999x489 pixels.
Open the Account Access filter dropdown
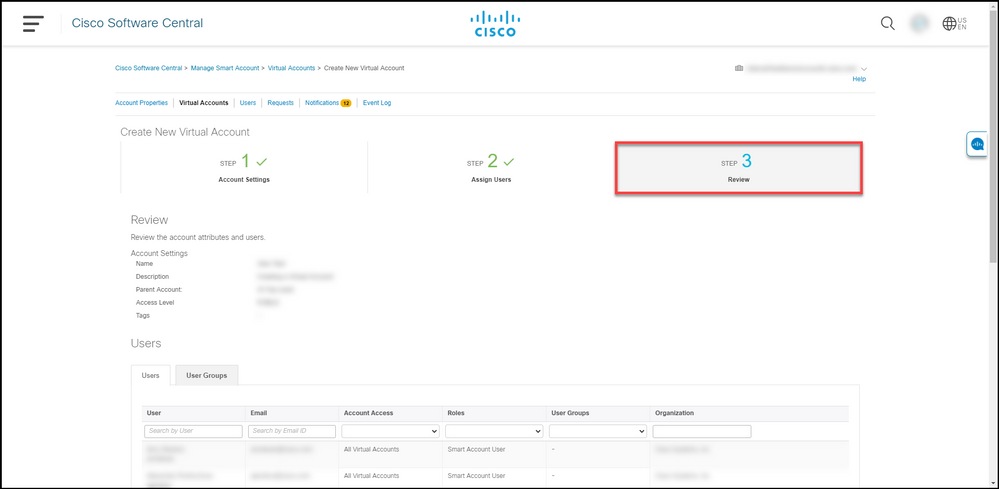pyautogui.click(x=391, y=431)
